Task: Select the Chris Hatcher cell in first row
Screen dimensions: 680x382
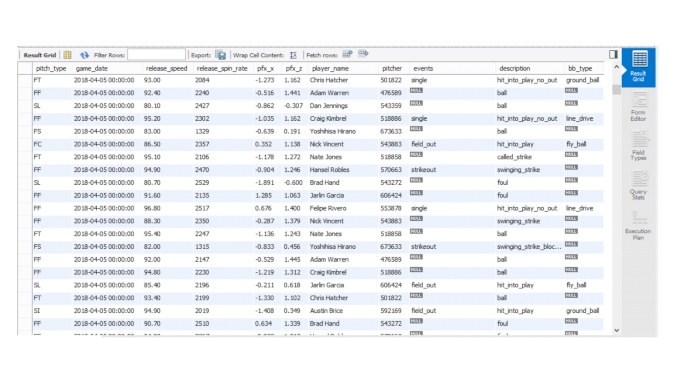Action: [329, 80]
